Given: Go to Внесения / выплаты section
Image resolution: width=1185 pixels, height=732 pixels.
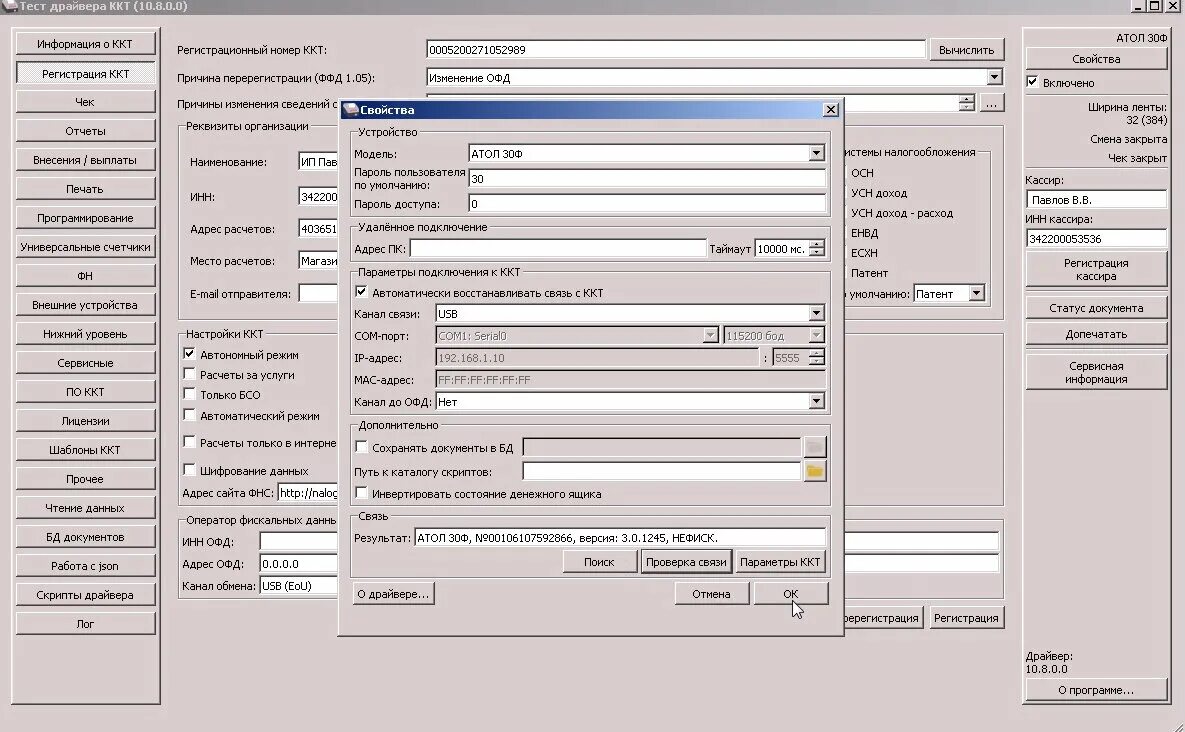Looking at the screenshot, I should (x=85, y=160).
